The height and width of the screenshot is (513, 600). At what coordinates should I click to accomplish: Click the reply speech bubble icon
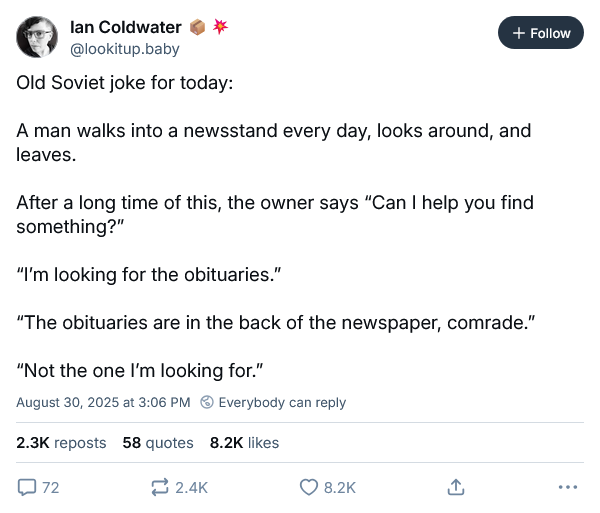coord(27,487)
